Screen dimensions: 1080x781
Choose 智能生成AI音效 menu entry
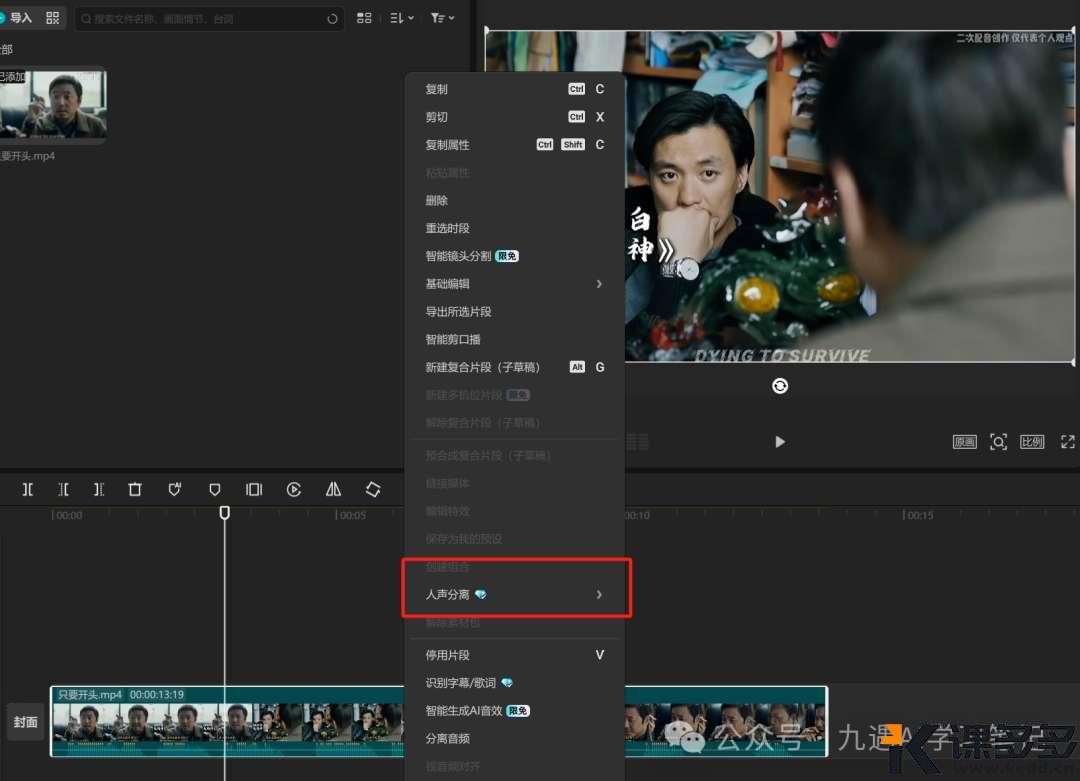pos(515,711)
